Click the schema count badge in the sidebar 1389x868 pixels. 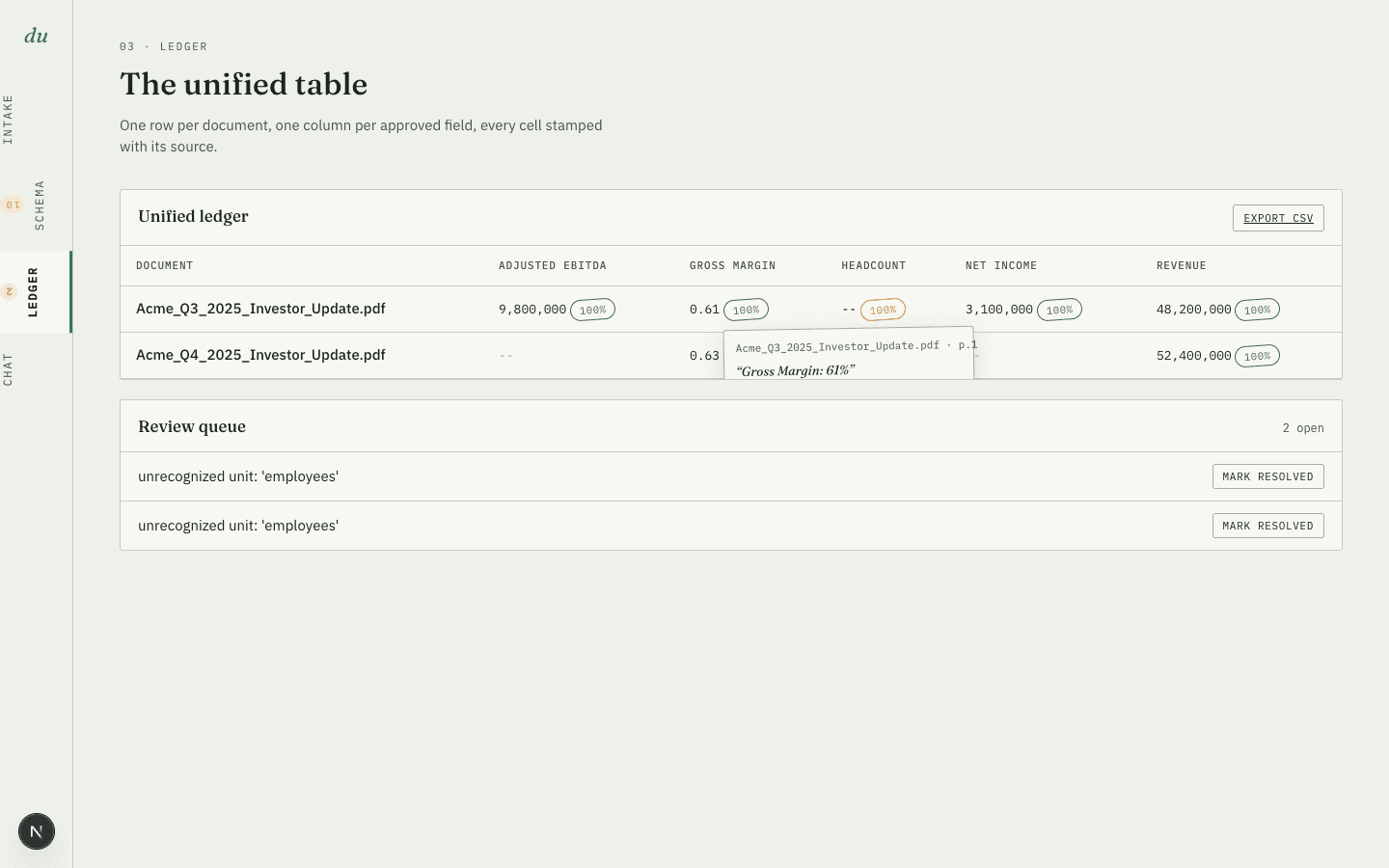point(12,204)
